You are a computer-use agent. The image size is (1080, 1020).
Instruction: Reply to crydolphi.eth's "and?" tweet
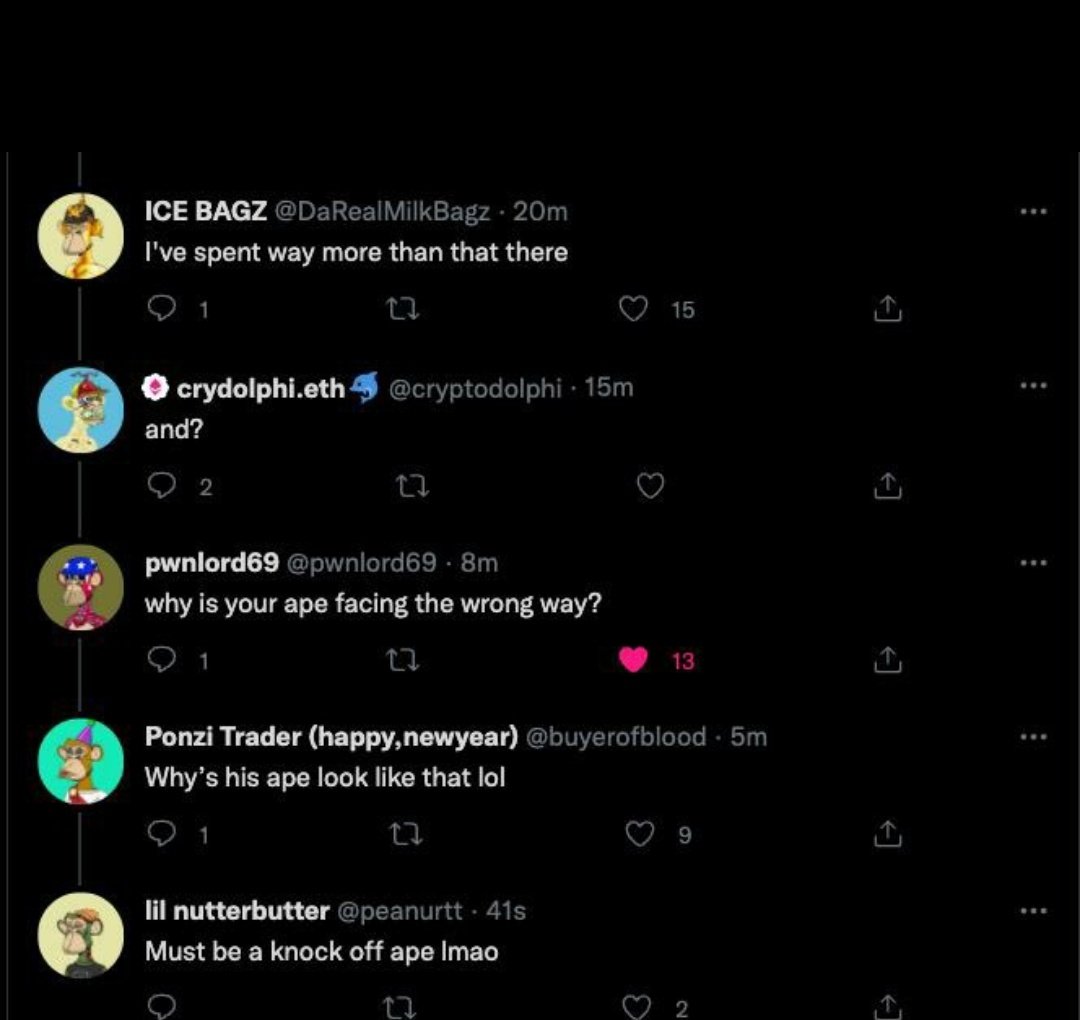click(x=161, y=486)
